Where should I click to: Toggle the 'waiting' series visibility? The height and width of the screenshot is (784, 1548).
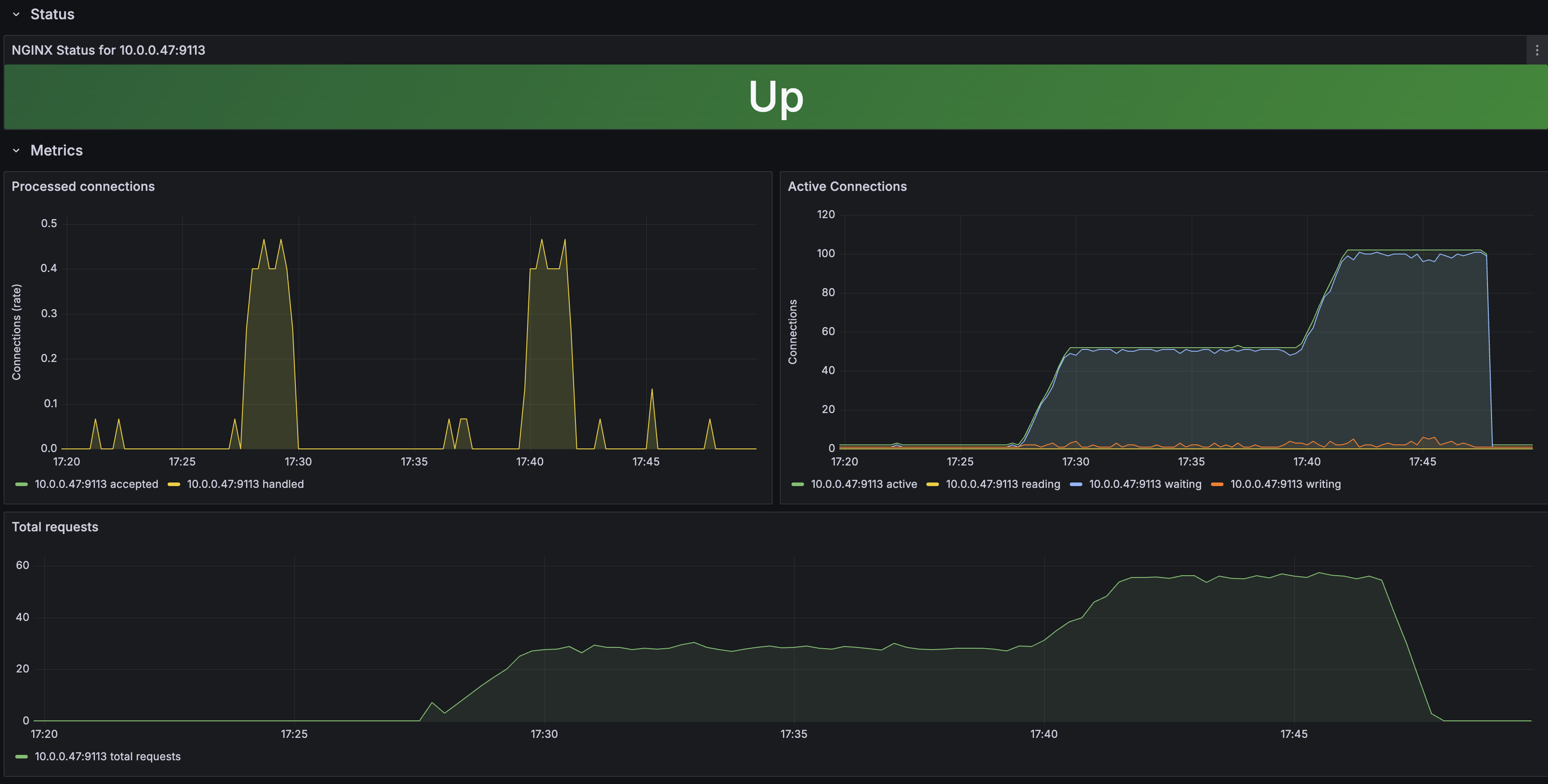click(1144, 484)
